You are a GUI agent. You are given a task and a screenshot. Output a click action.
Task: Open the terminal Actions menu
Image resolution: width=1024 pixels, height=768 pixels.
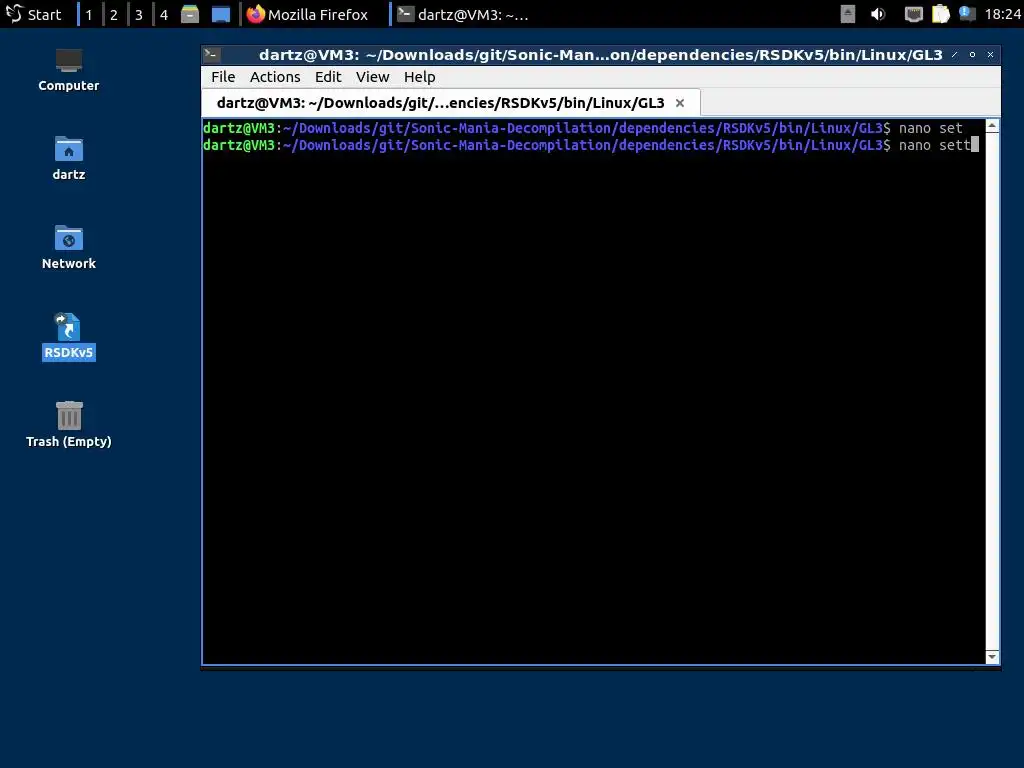275,77
